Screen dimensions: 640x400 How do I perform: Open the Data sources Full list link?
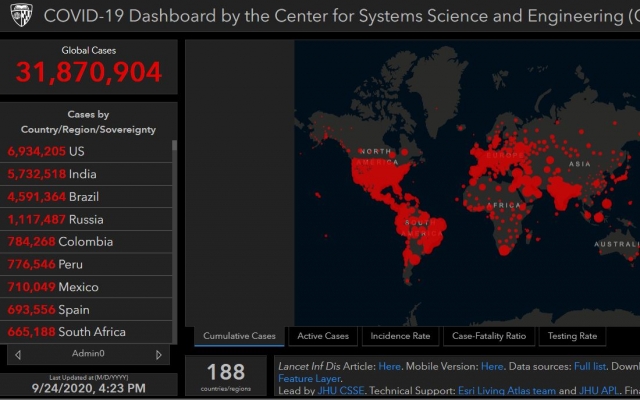(x=590, y=366)
